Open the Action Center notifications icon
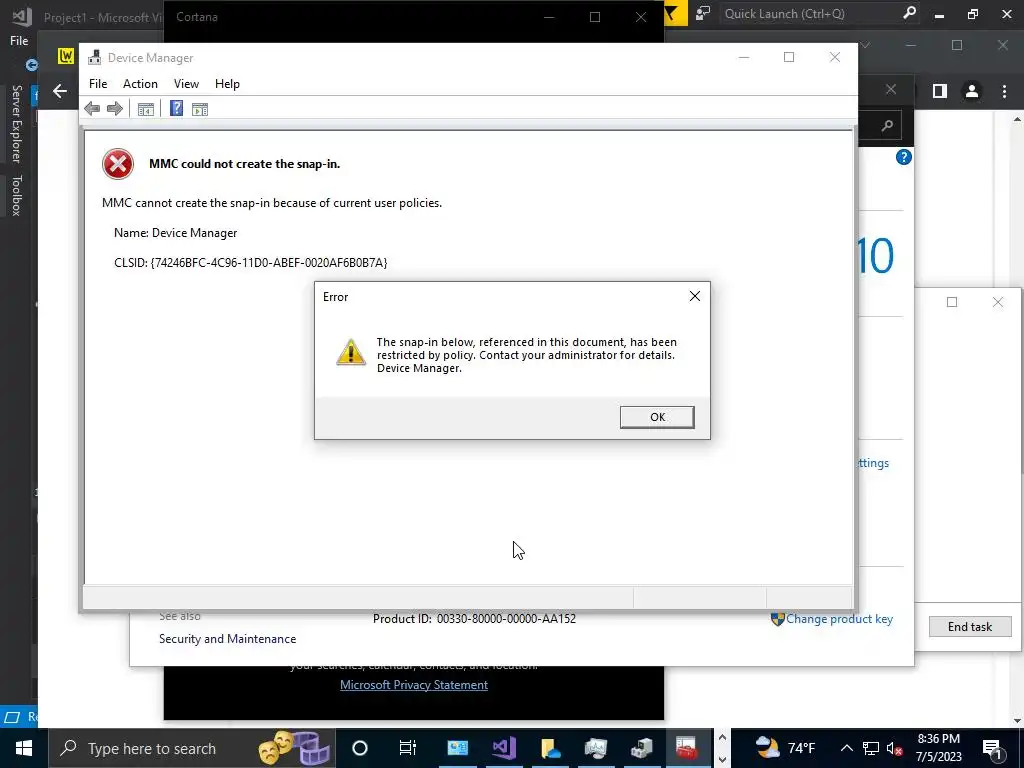The image size is (1024, 768). (x=993, y=749)
